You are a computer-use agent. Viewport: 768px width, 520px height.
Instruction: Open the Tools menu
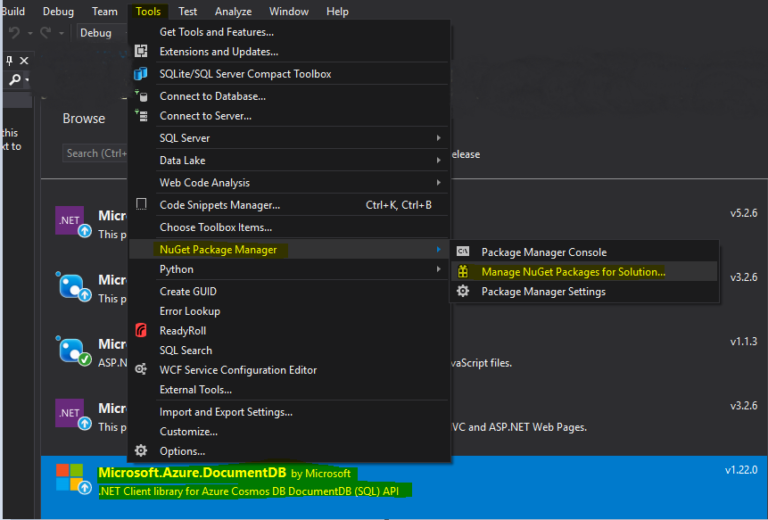coord(148,11)
